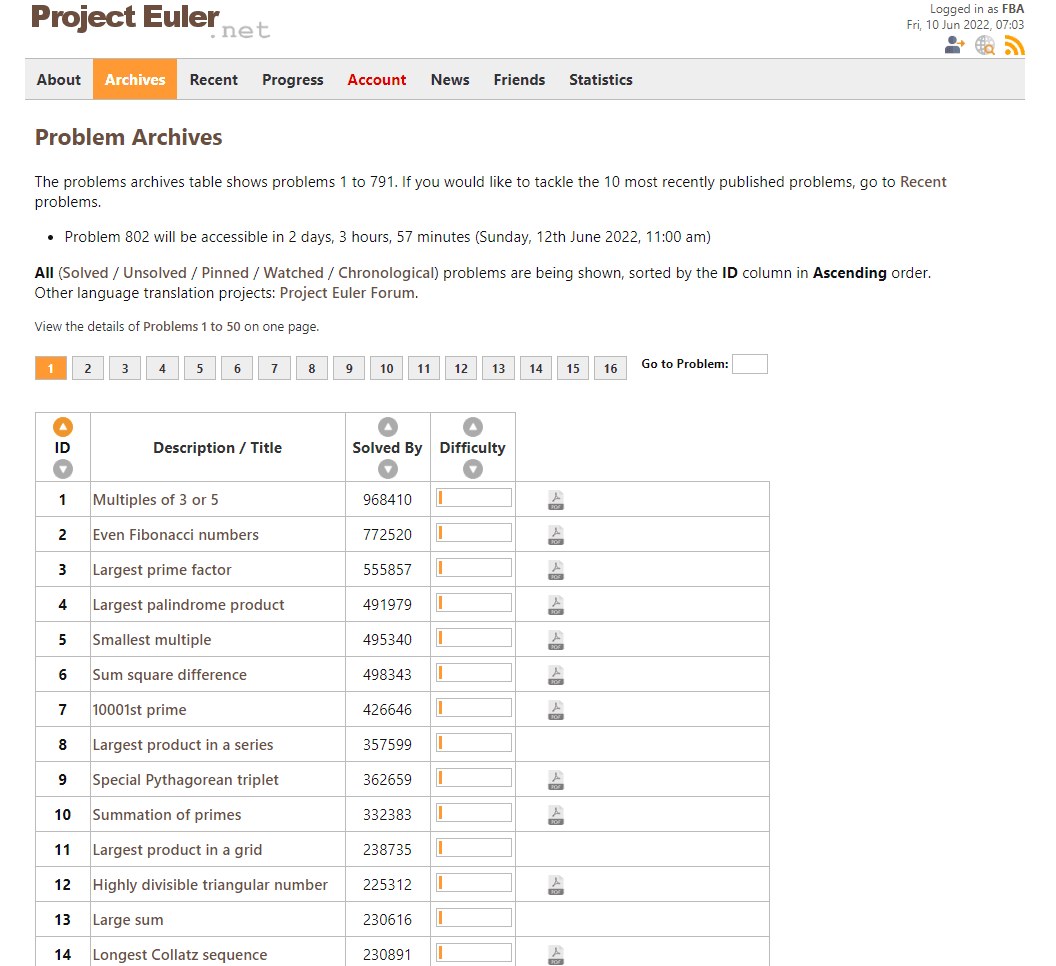Open the Progress tab
The height and width of the screenshot is (966, 1056).
pyautogui.click(x=293, y=79)
